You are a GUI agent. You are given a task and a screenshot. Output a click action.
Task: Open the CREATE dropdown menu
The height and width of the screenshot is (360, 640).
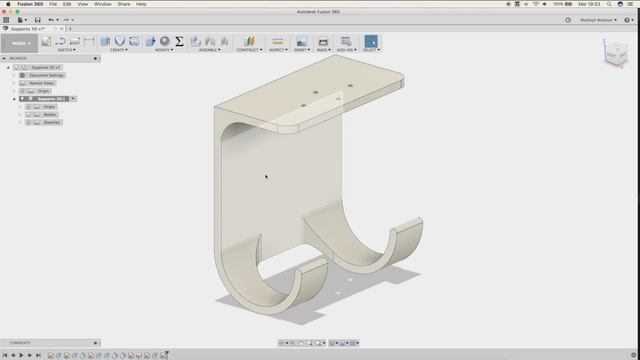119,50
